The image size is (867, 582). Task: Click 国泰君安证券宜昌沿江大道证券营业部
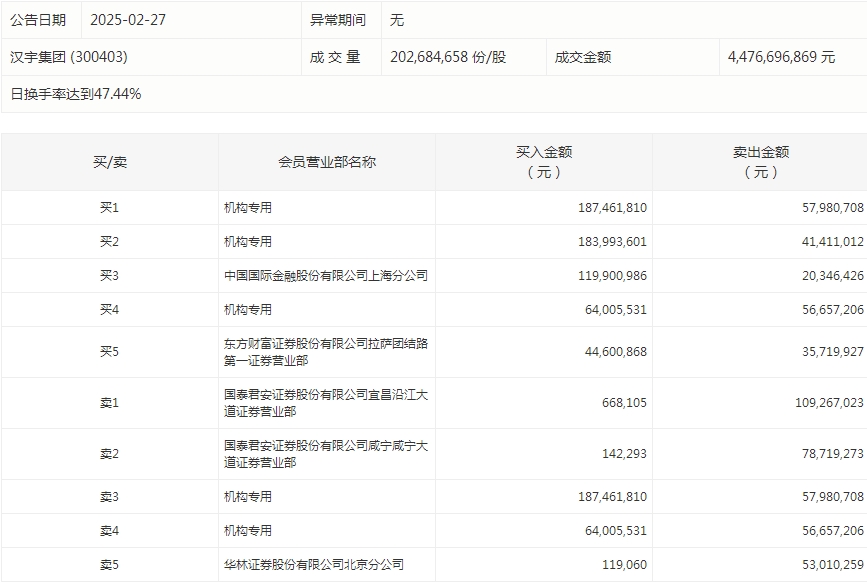[x=326, y=403]
